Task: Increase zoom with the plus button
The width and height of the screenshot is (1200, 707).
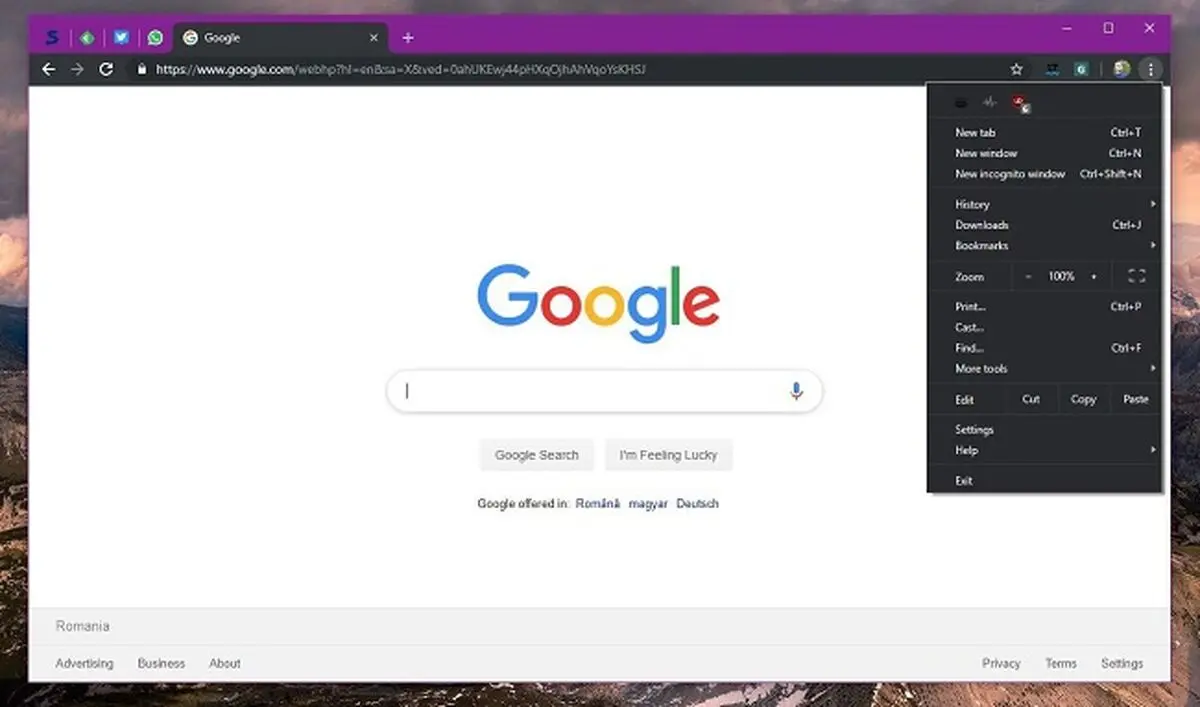Action: 1094,276
